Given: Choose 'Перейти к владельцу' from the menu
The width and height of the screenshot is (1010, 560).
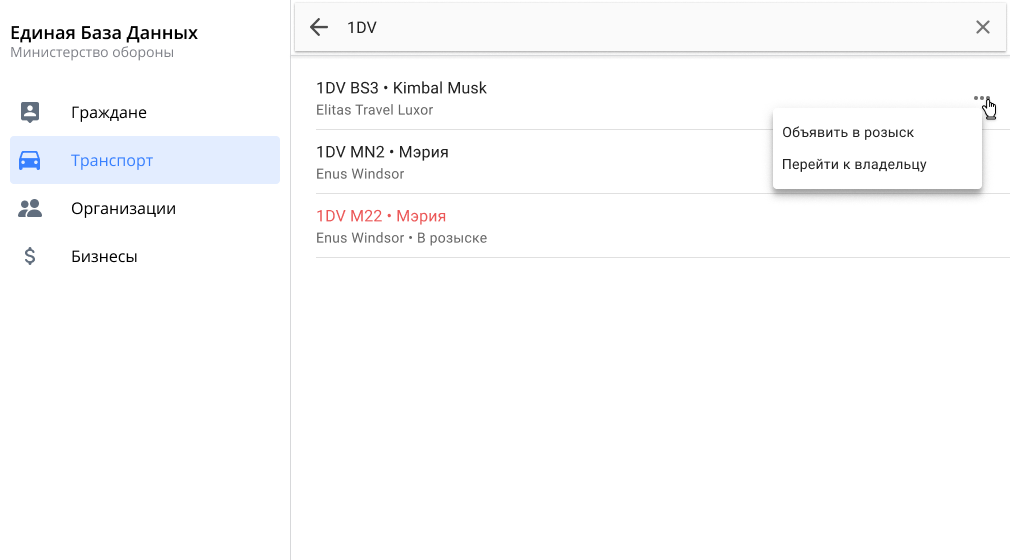Looking at the screenshot, I should pos(854,164).
